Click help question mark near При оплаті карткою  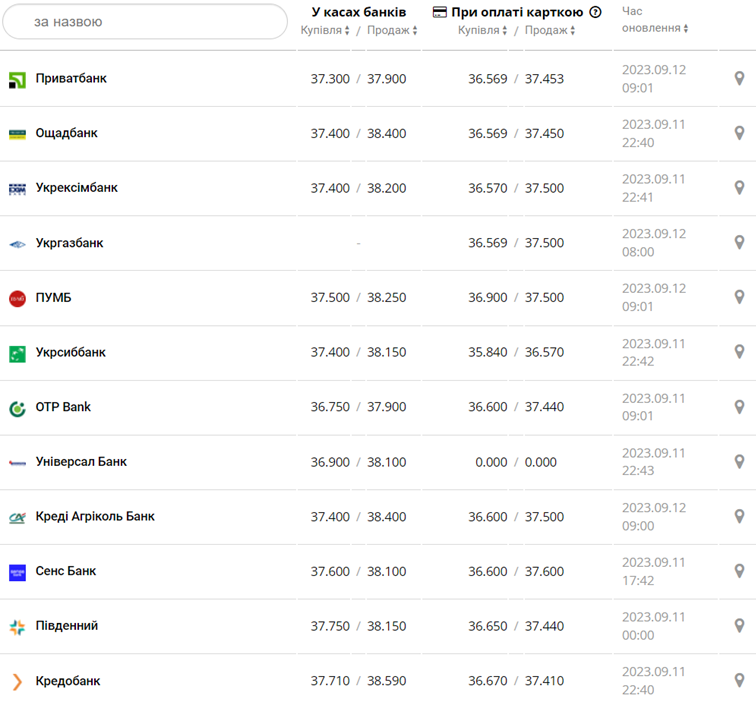(596, 12)
